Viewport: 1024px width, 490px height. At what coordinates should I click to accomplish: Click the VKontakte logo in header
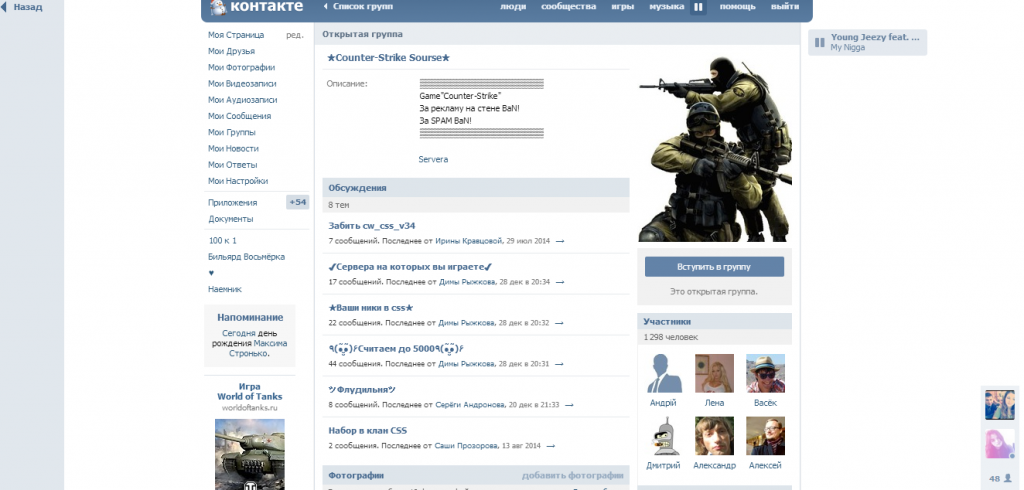click(255, 7)
